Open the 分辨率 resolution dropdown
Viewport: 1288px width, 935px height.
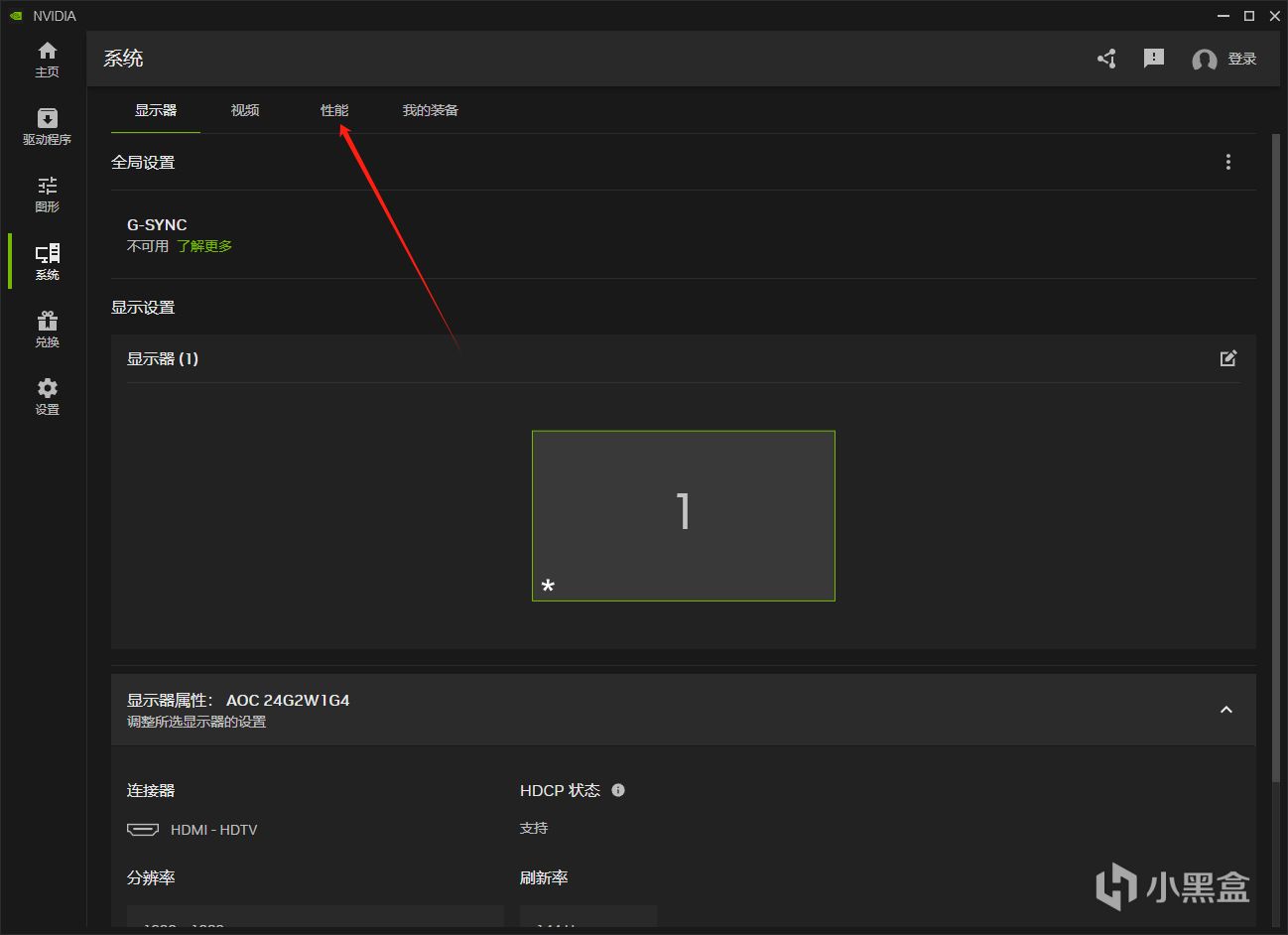[x=316, y=918]
